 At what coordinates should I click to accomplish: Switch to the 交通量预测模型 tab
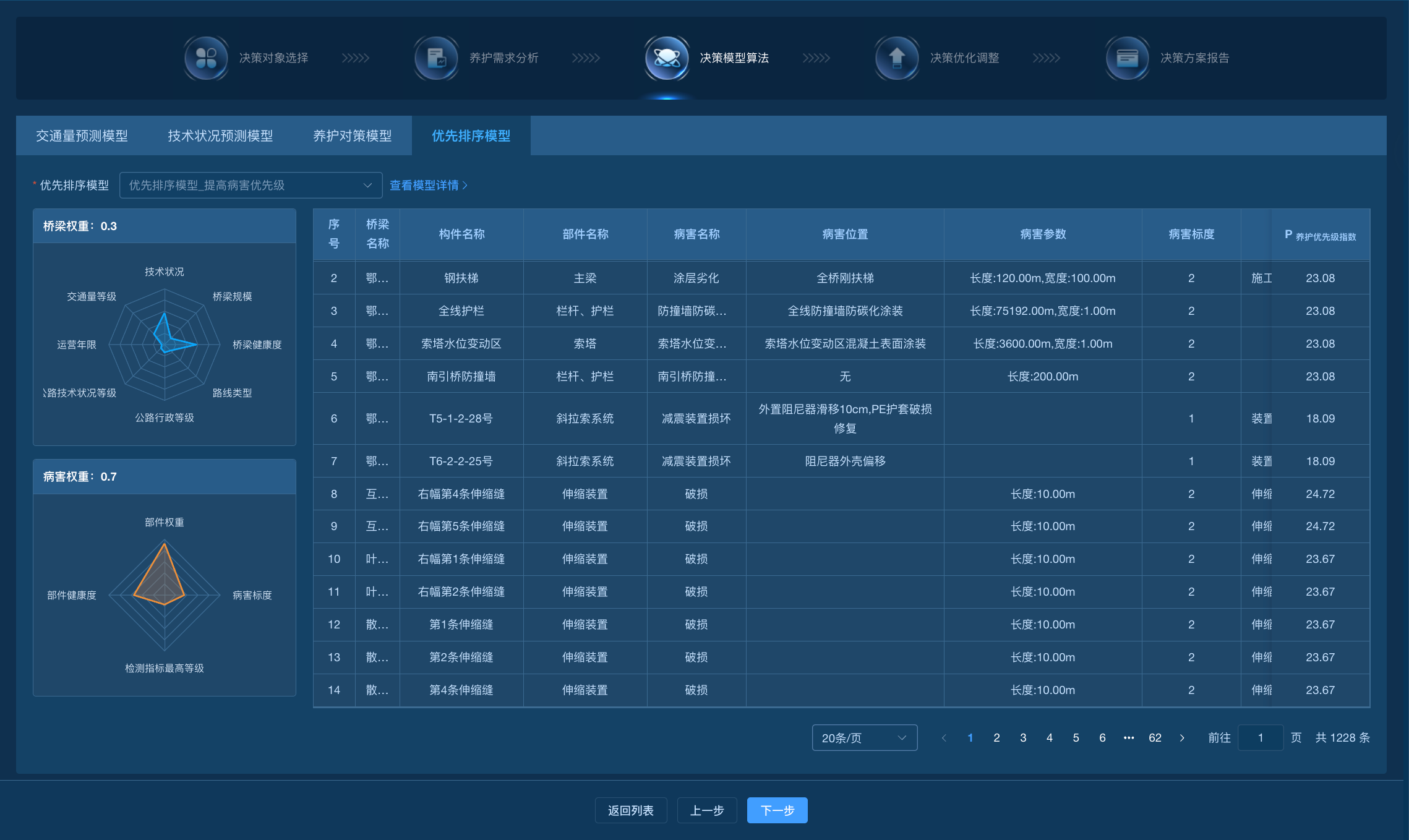pyautogui.click(x=82, y=135)
